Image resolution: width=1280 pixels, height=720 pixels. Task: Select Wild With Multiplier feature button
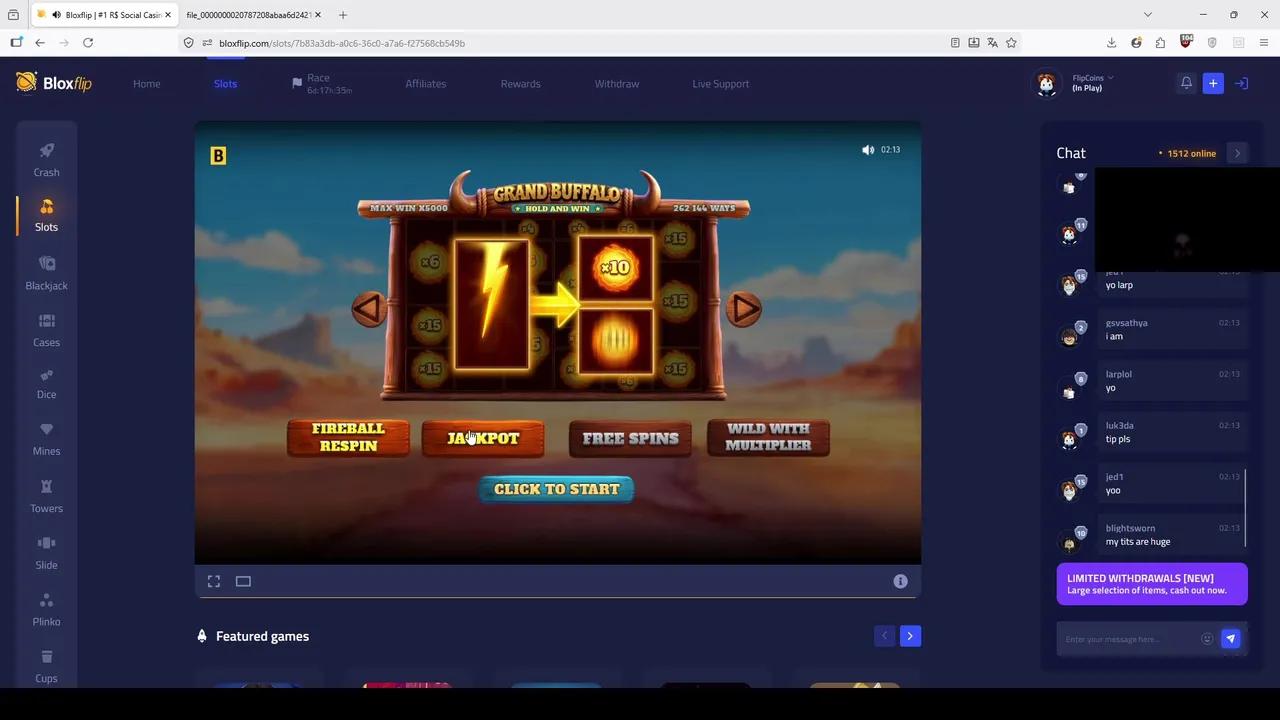(768, 438)
